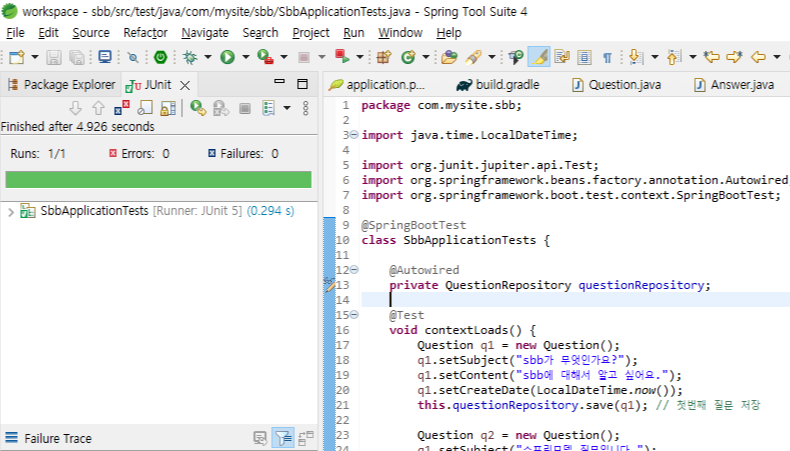The image size is (790, 451).
Task: Switch to the Answer.java editor tab
Action: click(x=734, y=85)
